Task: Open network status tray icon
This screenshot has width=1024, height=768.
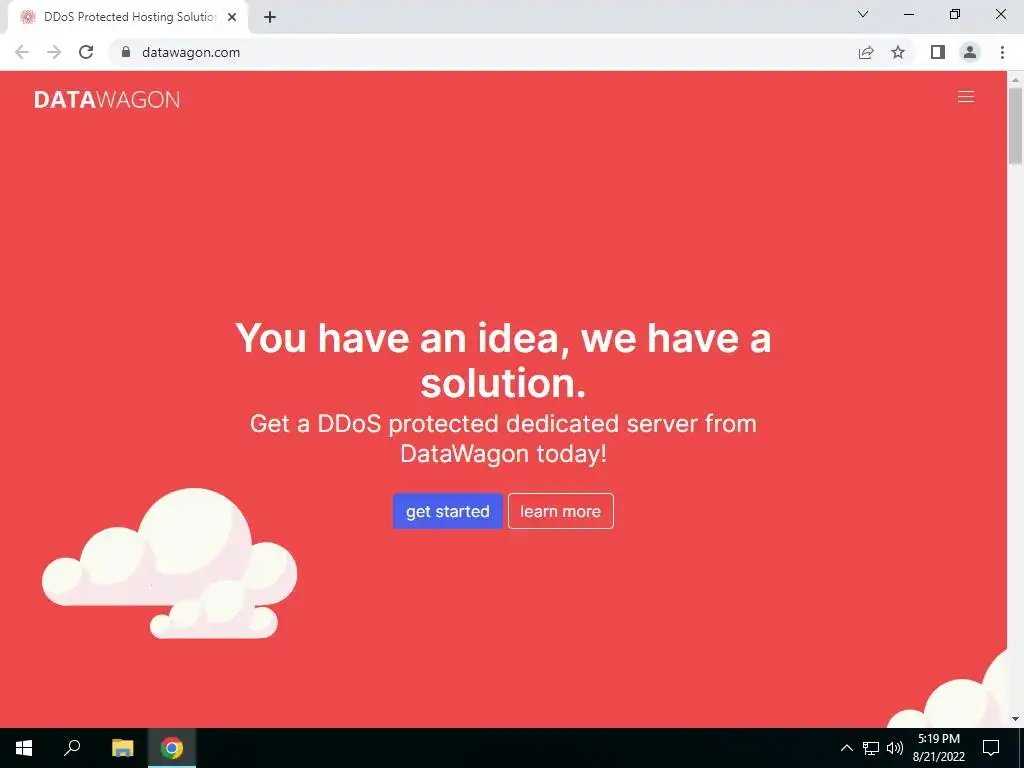Action: 871,748
